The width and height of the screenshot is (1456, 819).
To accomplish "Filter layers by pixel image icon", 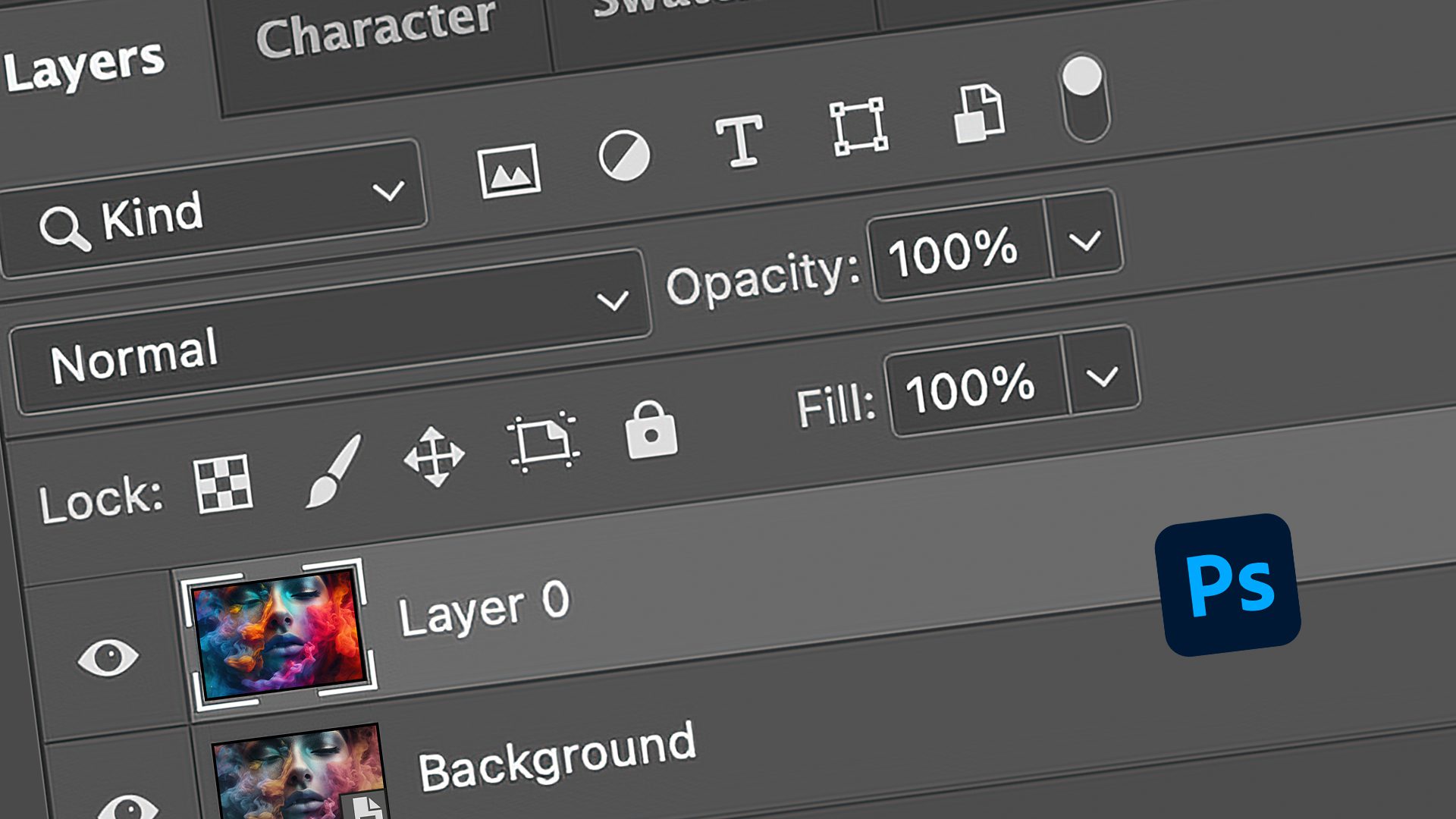I will coord(510,171).
